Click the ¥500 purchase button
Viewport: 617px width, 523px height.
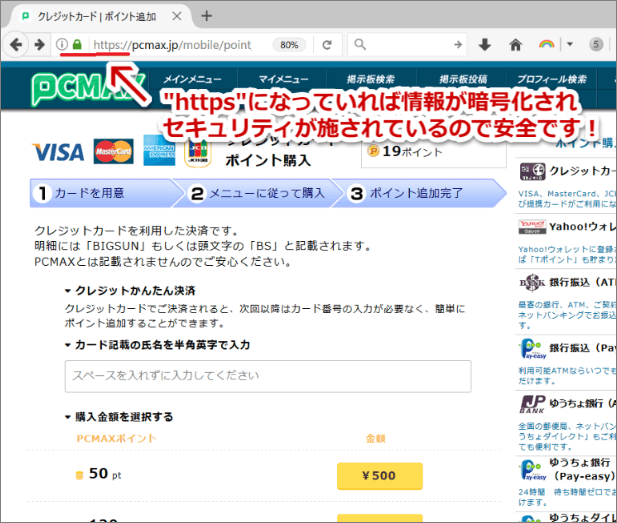[380, 476]
